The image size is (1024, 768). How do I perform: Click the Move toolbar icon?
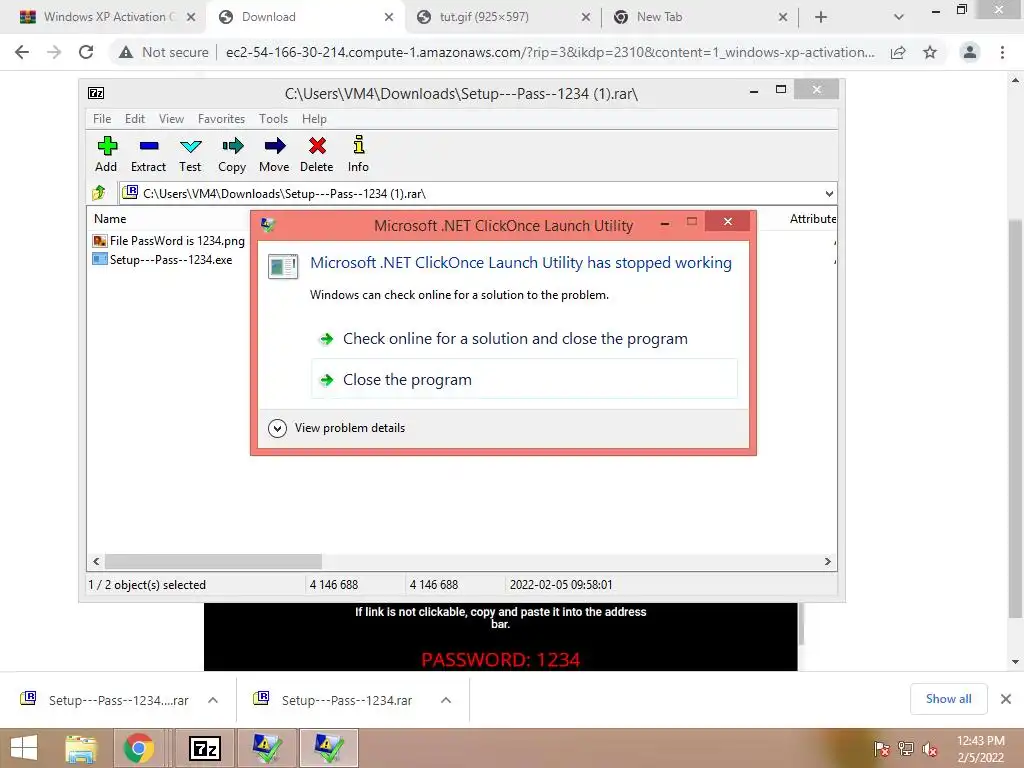pos(274,146)
